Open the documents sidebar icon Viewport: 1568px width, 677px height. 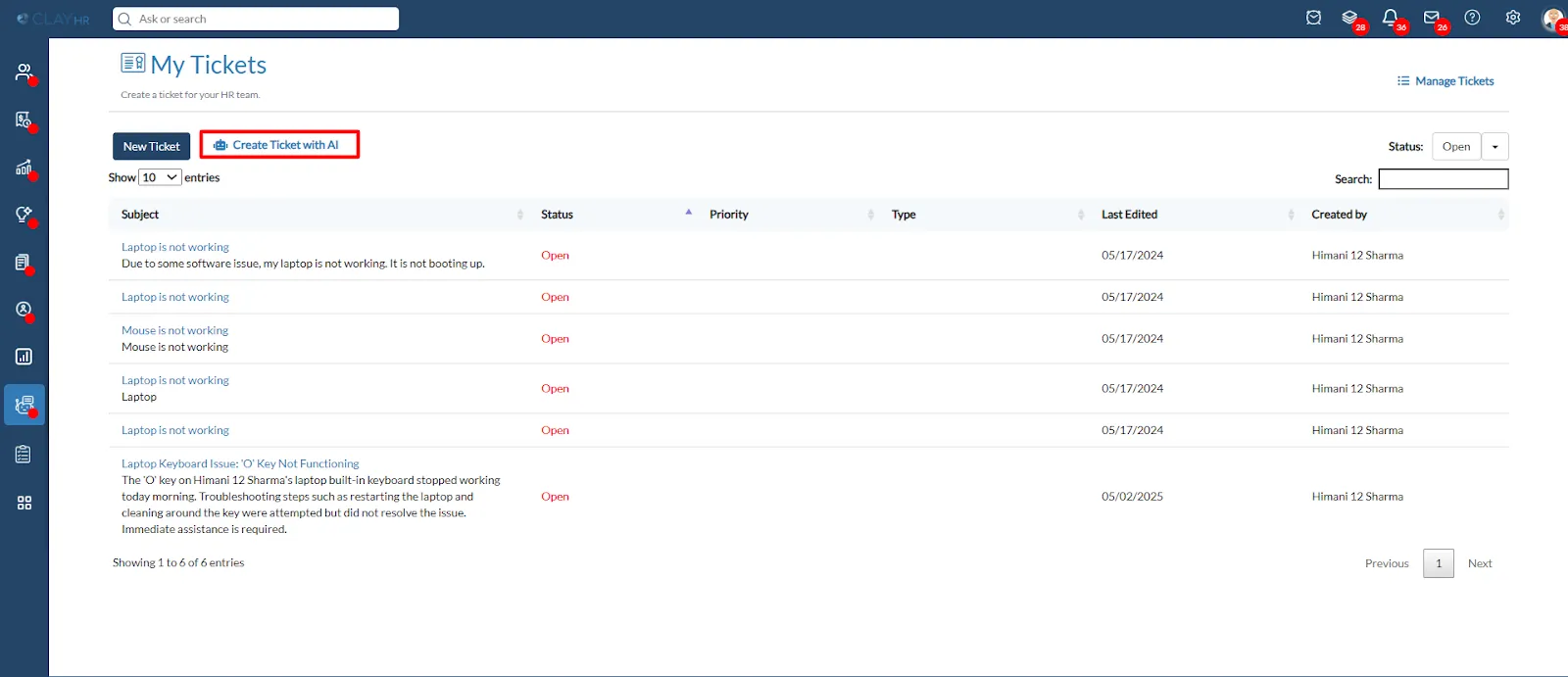pos(24,263)
